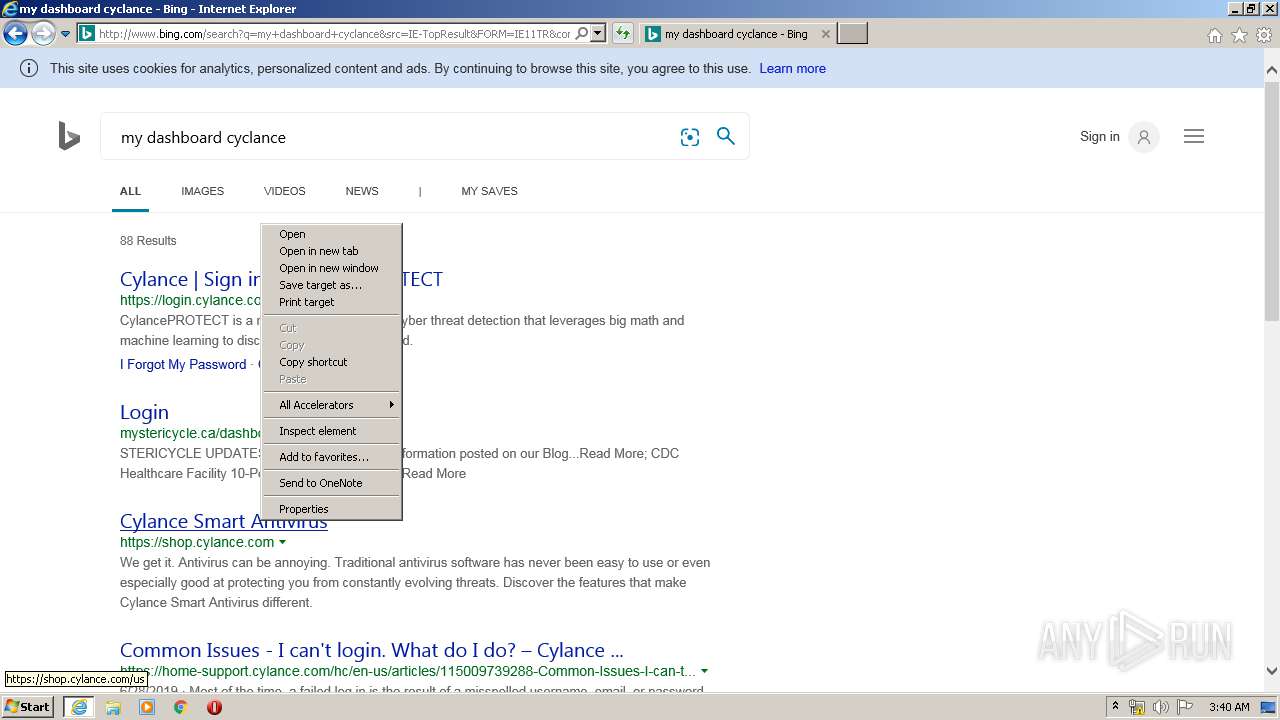
Task: Open the Bing hamburger settings menu
Action: 1194,137
